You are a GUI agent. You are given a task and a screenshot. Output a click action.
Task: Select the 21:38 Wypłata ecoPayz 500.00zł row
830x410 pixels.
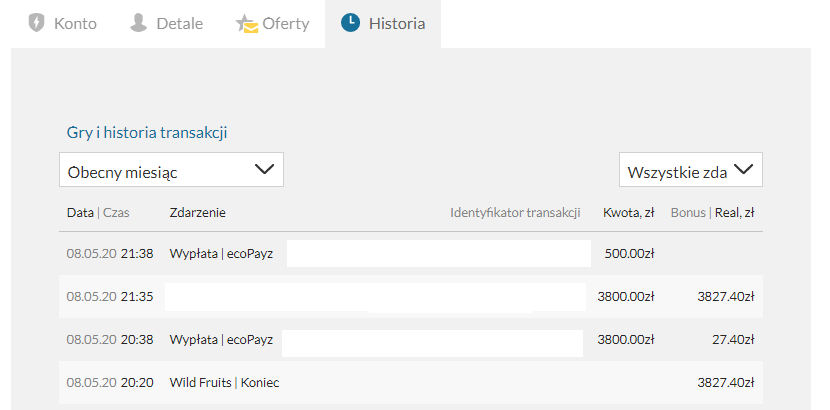[411, 253]
